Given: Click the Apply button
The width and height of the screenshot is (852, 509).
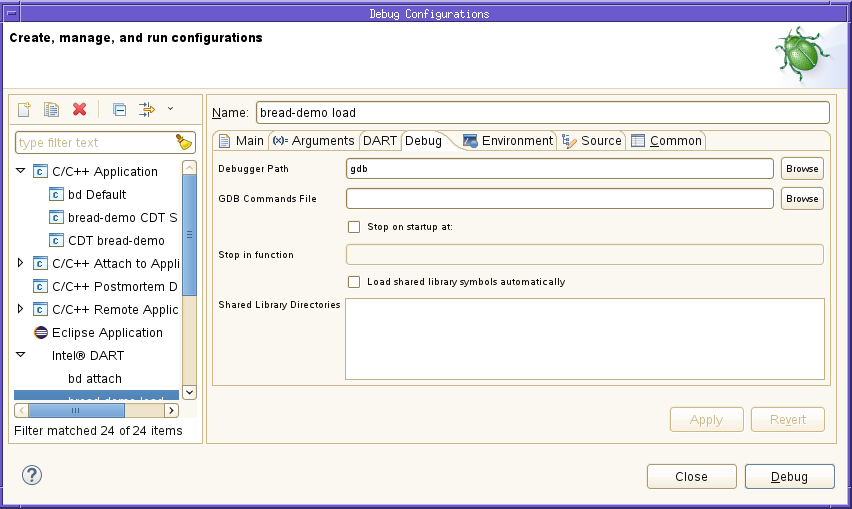Looking at the screenshot, I should [706, 419].
